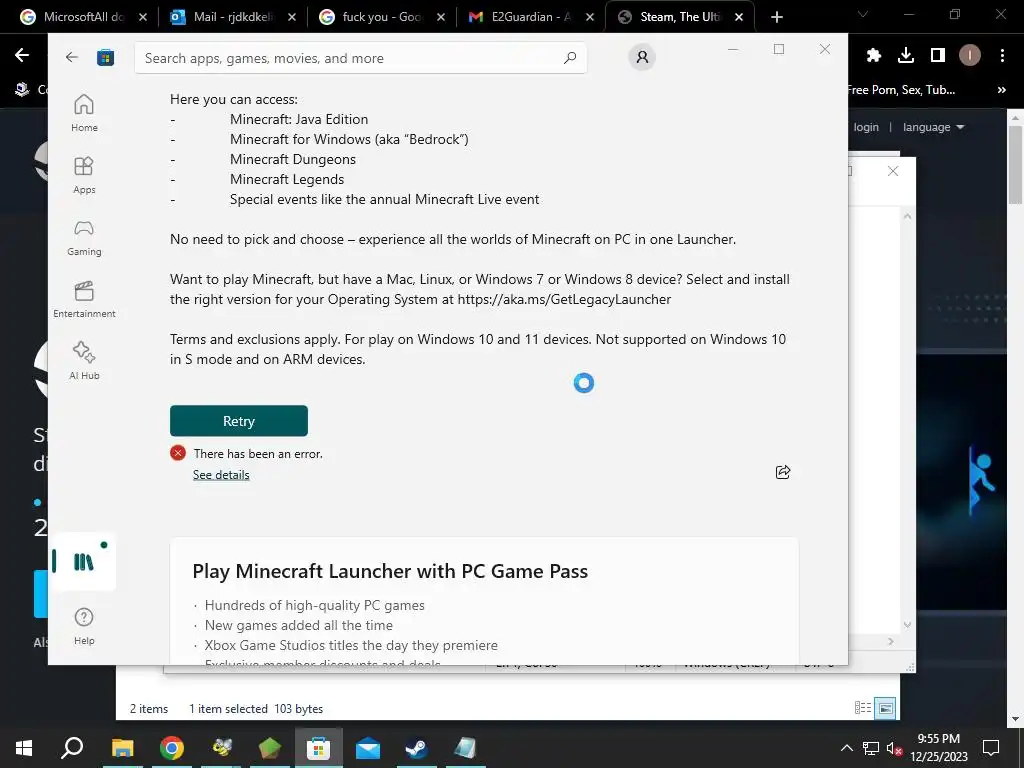Image resolution: width=1024 pixels, height=768 pixels.
Task: Open Steam language dropdown
Action: click(x=933, y=127)
